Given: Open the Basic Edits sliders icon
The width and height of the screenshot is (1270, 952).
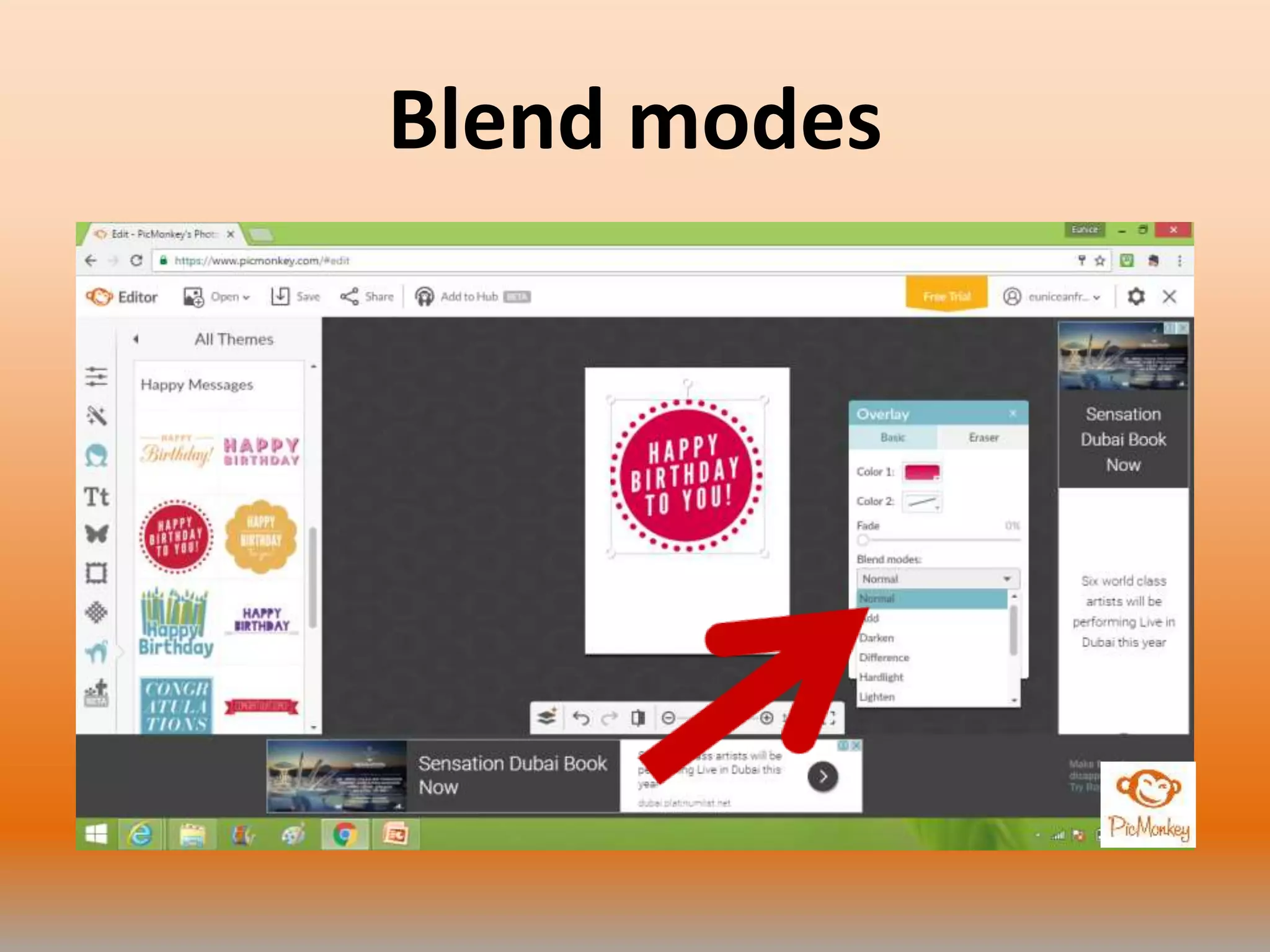Looking at the screenshot, I should [96, 376].
